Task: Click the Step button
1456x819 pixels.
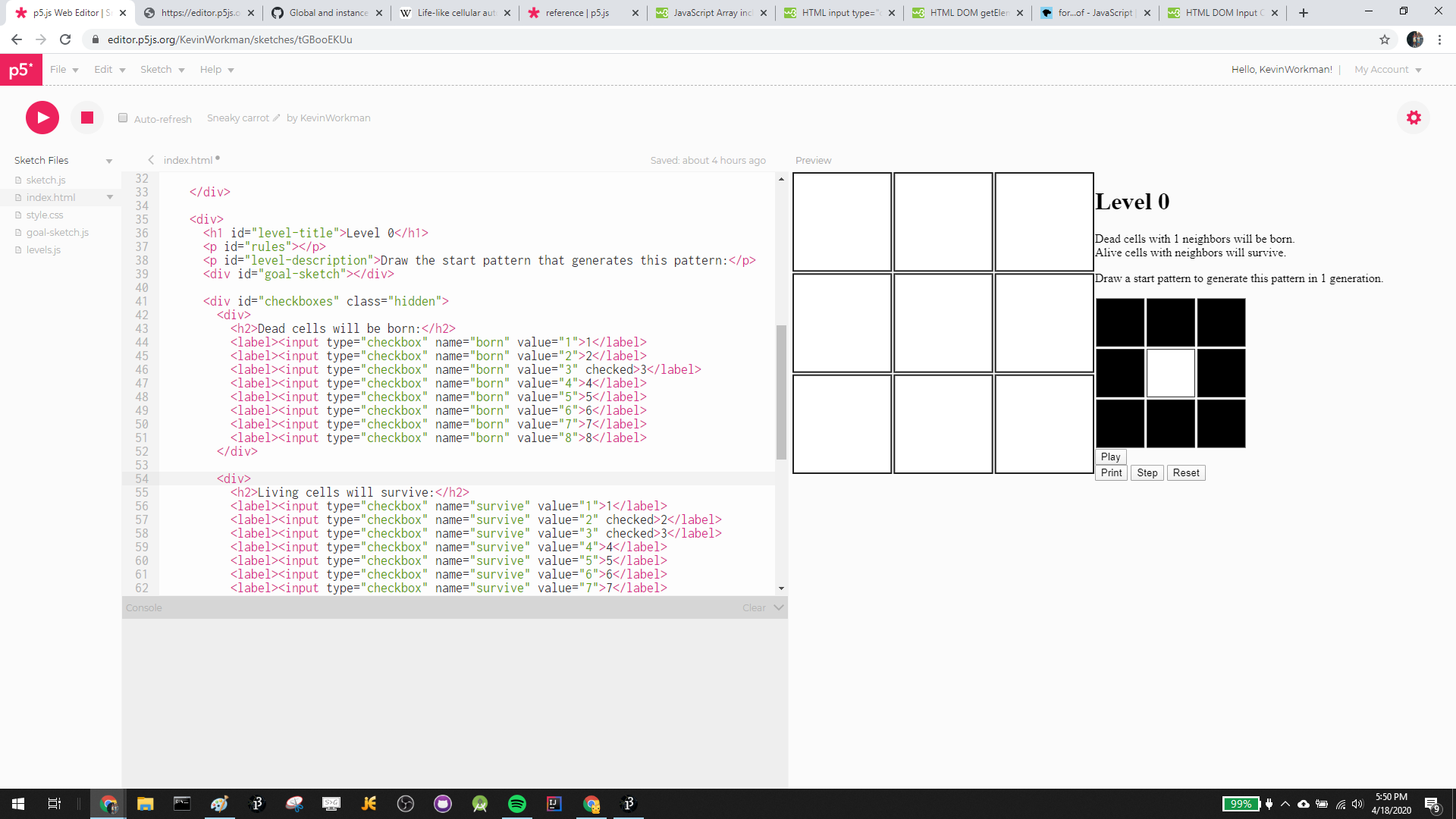Action: point(1147,472)
